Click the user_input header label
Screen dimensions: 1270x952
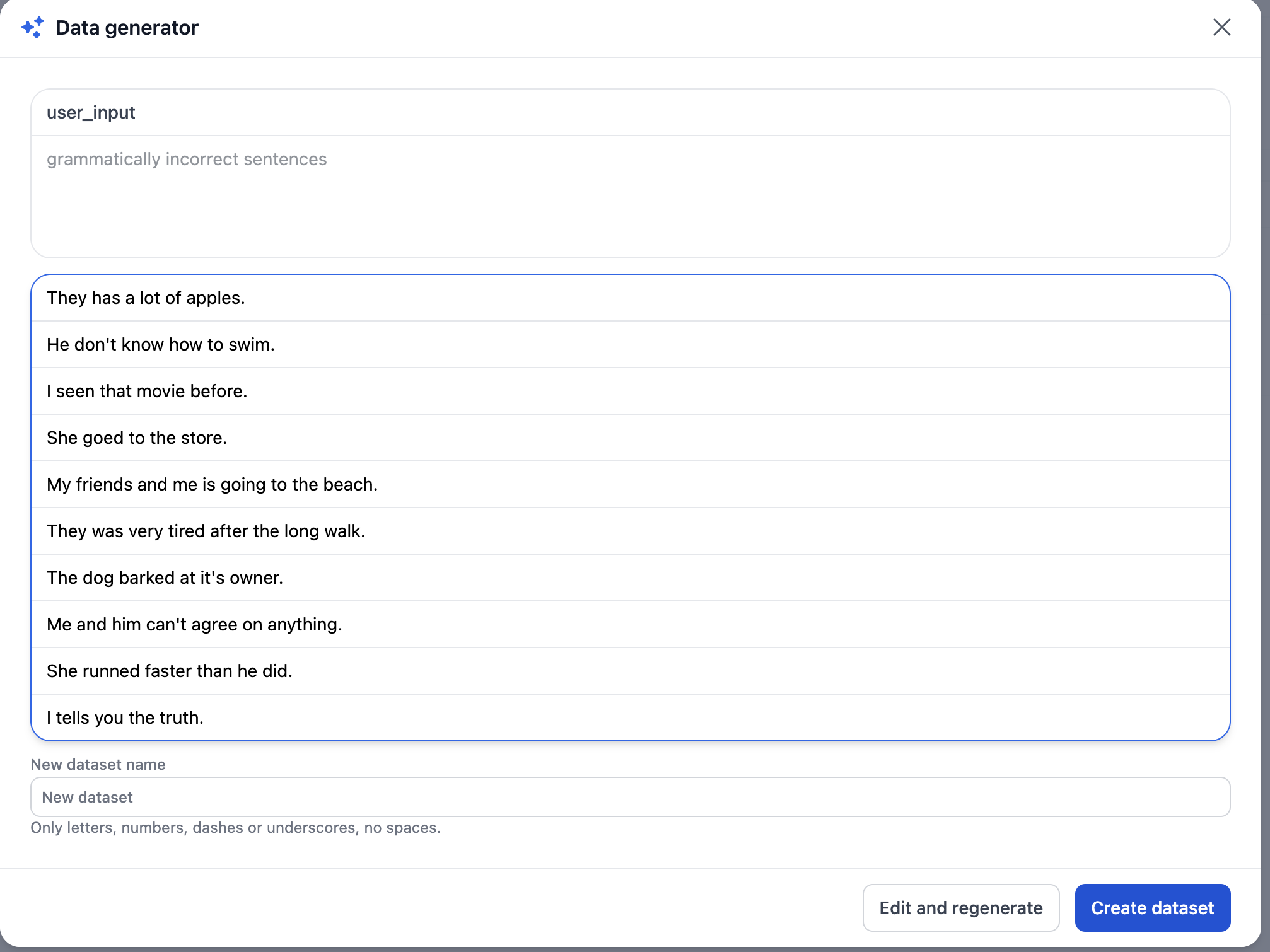pyautogui.click(x=91, y=112)
